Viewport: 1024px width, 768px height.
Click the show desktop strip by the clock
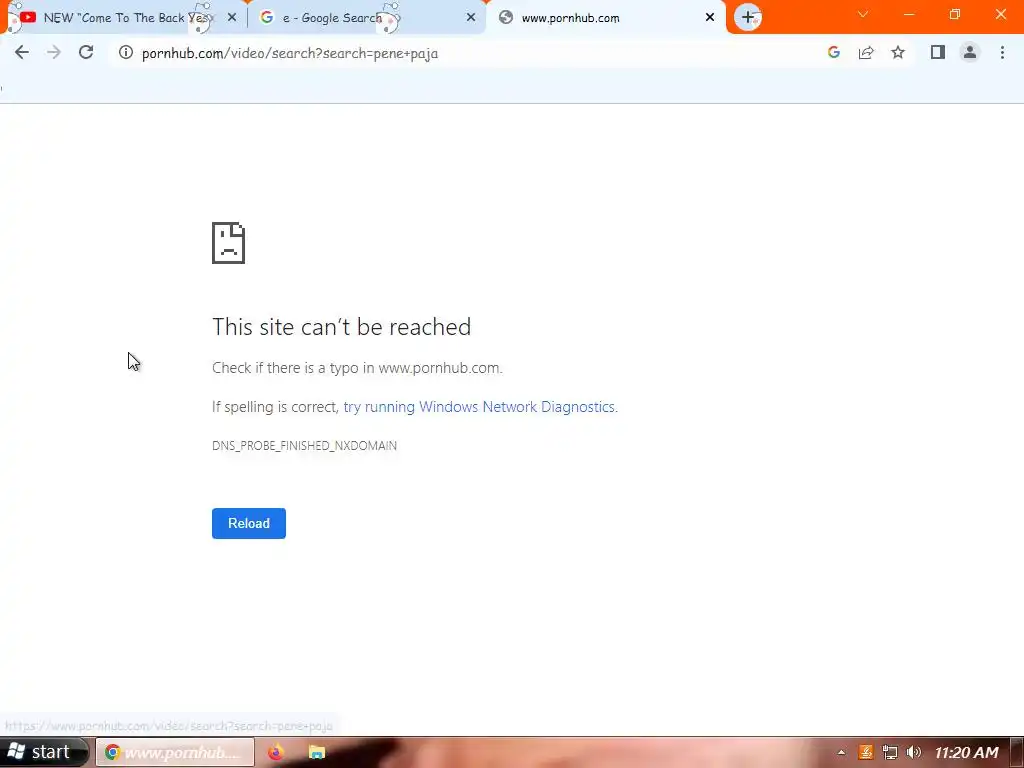tap(1017, 752)
